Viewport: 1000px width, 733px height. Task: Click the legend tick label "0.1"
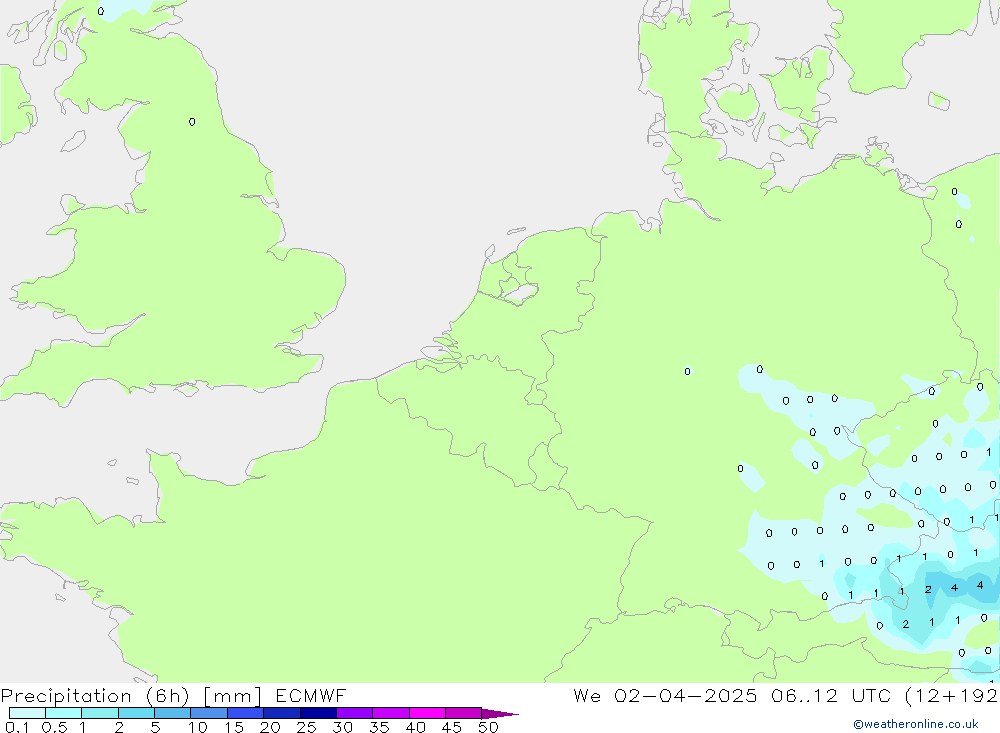coord(17,727)
